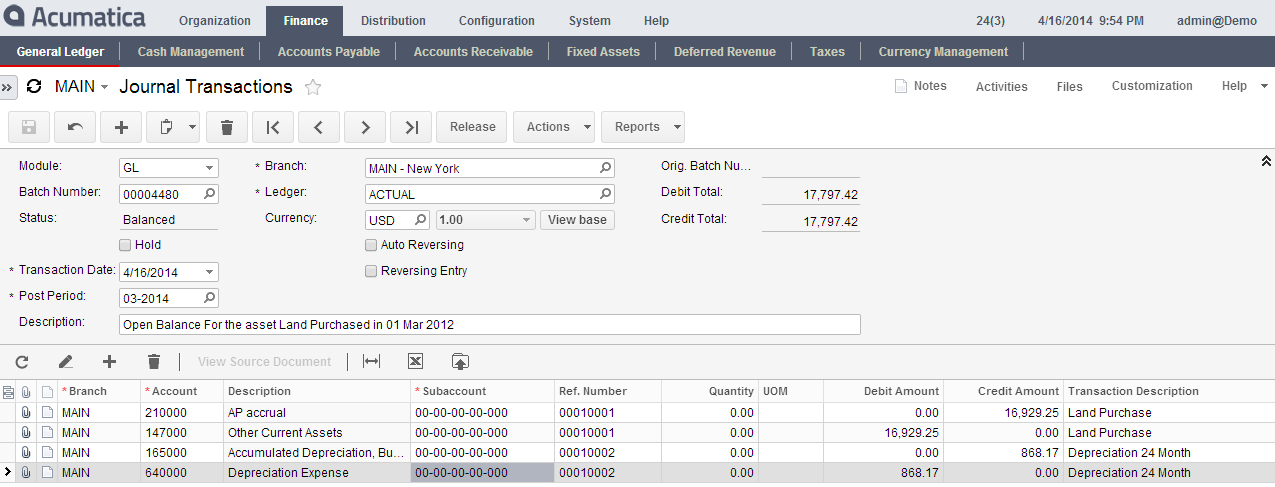Expand the Actions menu

553,127
